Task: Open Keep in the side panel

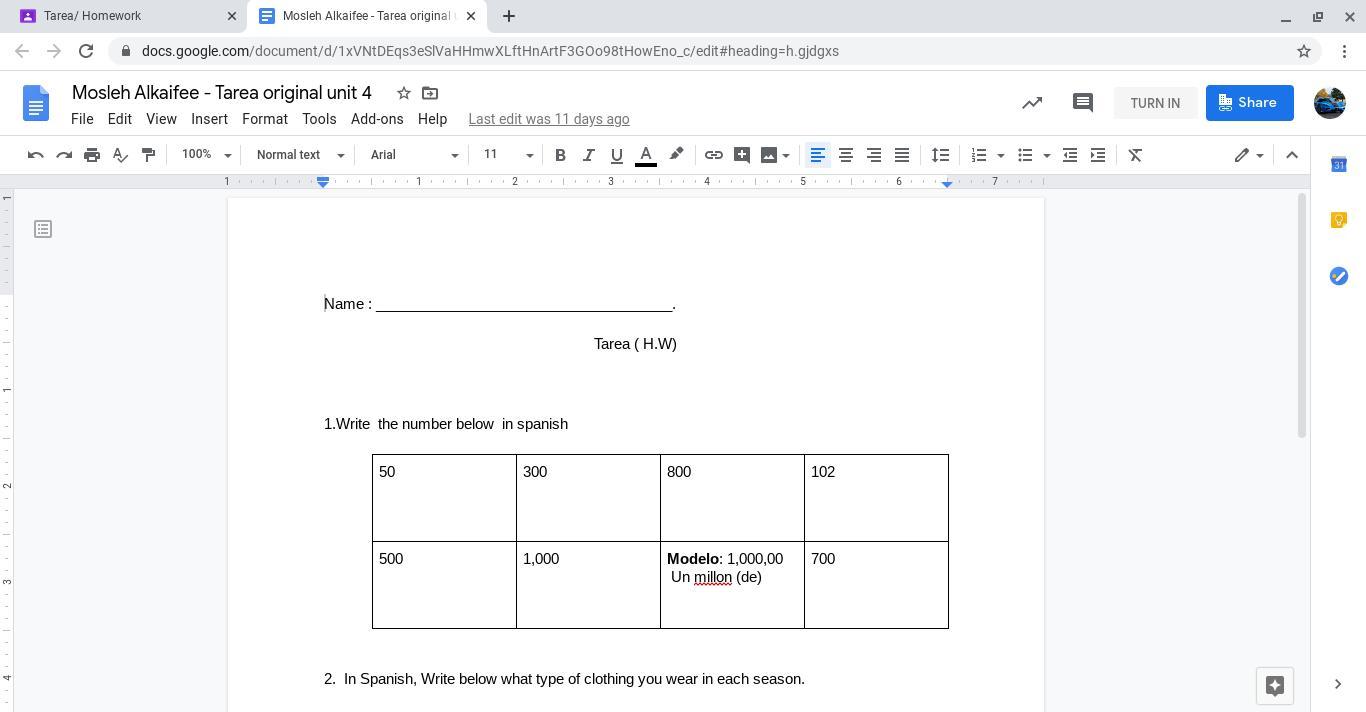Action: coord(1338,220)
